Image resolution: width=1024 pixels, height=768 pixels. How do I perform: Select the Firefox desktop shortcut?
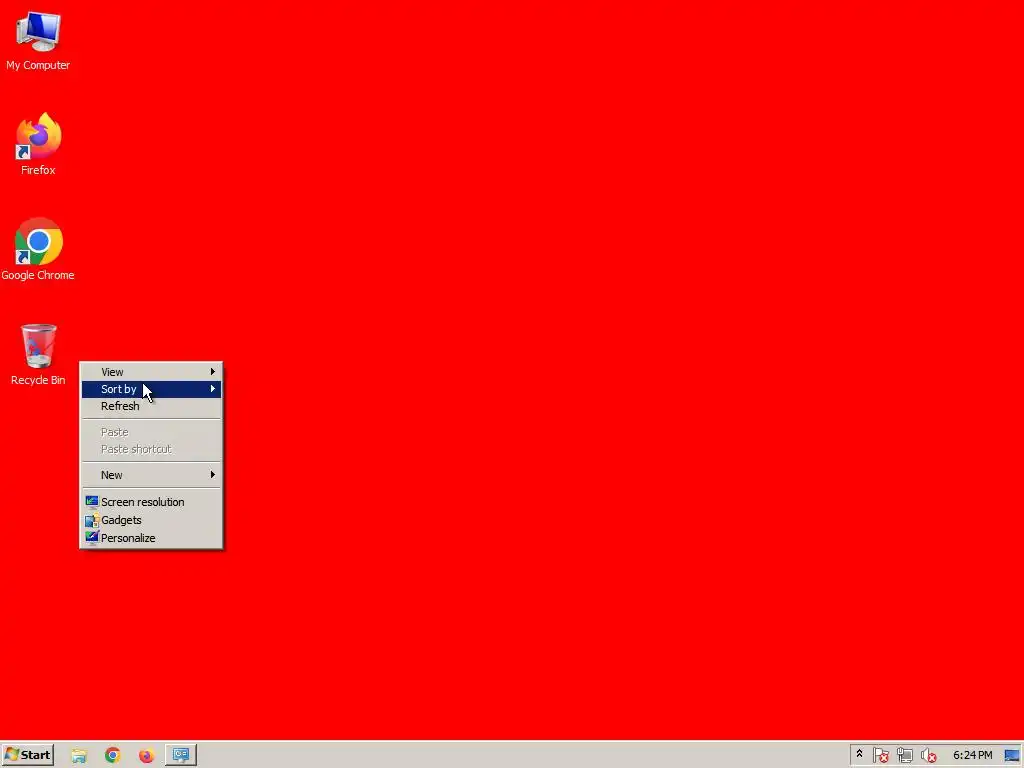[x=38, y=144]
